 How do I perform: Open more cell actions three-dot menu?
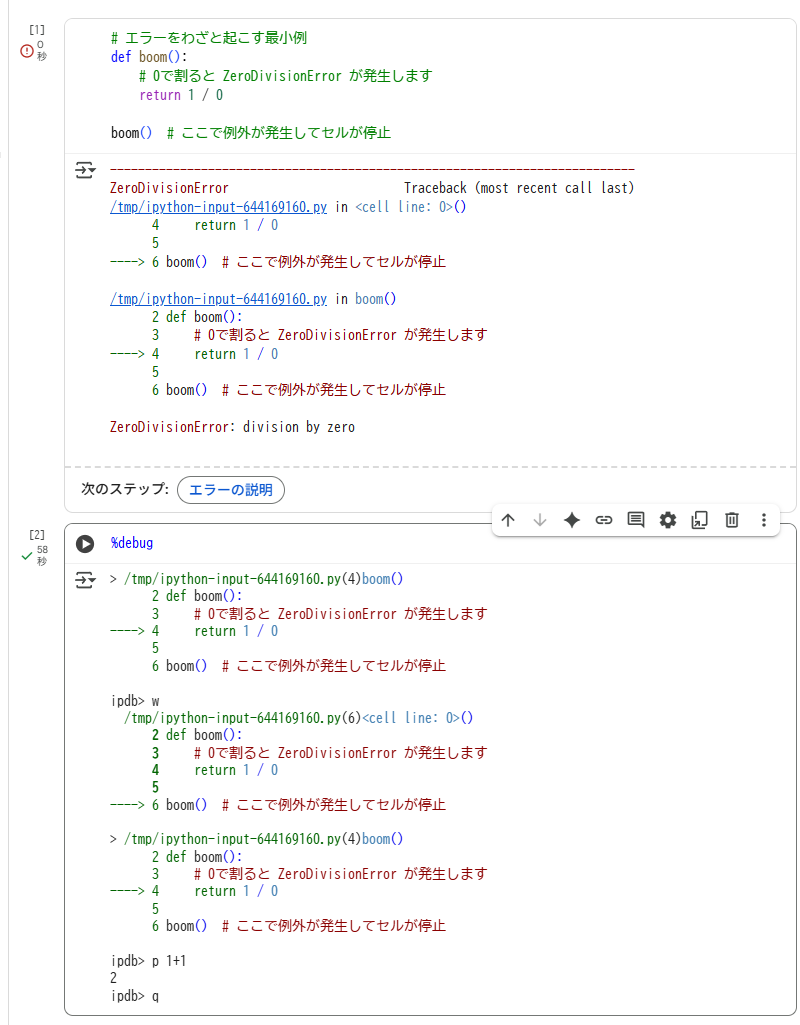pos(764,520)
